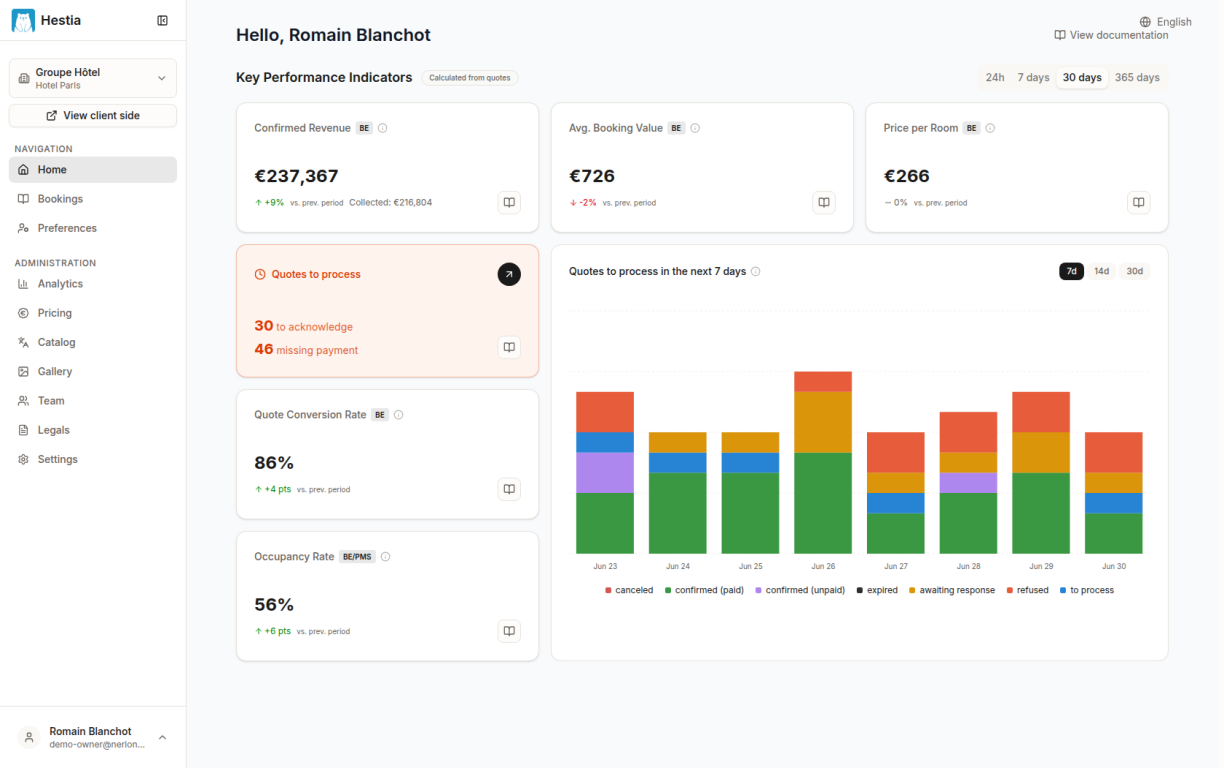Switch chart range to 14d
Viewport: 1224px width, 768px height.
click(1101, 271)
